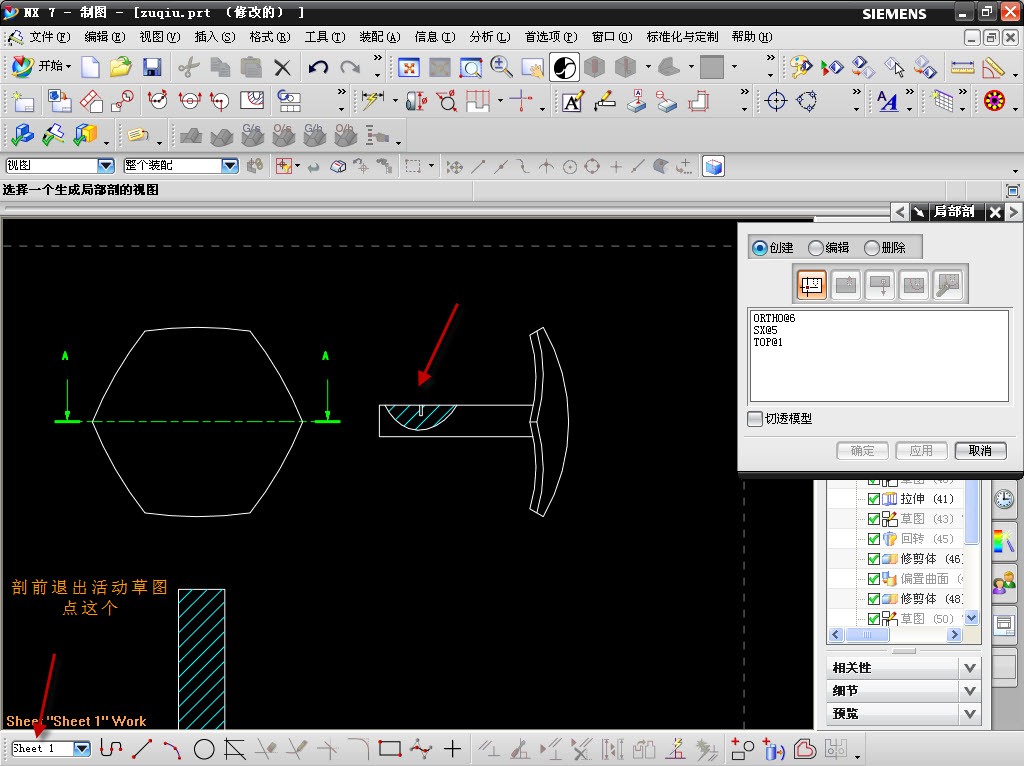
Task: Select the 删除 radio button
Action: click(x=873, y=248)
